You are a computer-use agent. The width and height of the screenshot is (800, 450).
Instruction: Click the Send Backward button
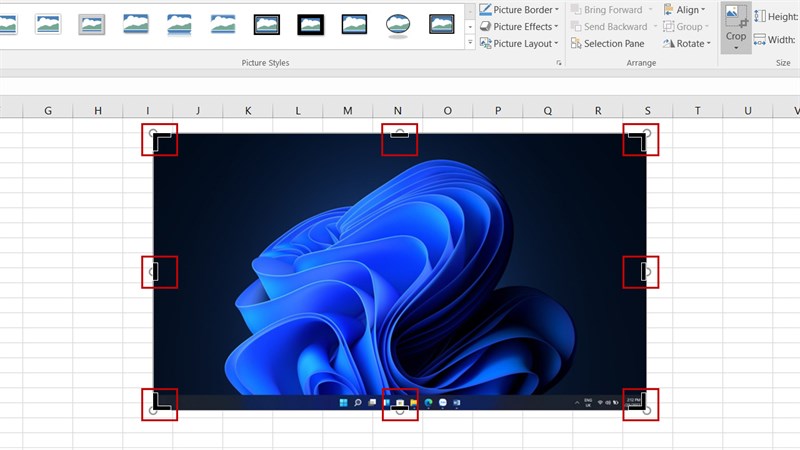pyautogui.click(x=609, y=27)
